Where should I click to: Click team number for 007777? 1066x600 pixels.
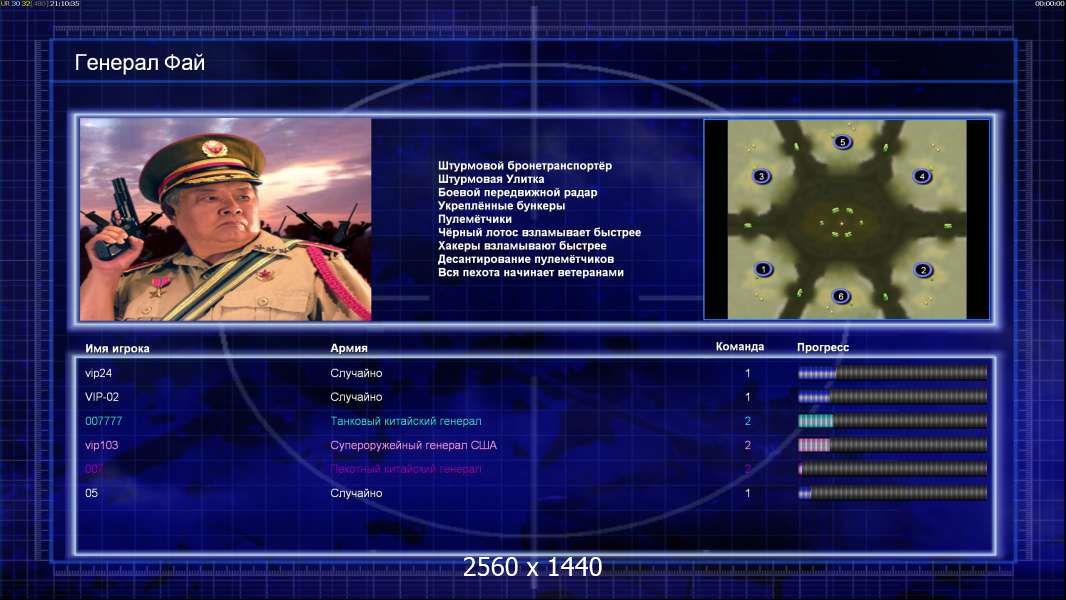tap(747, 421)
